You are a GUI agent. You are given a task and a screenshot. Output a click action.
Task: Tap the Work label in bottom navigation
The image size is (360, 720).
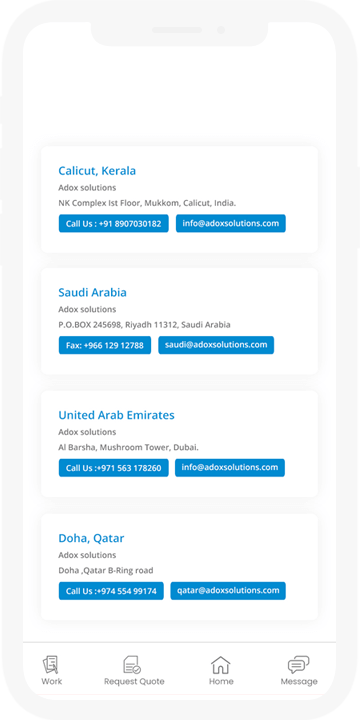51,681
